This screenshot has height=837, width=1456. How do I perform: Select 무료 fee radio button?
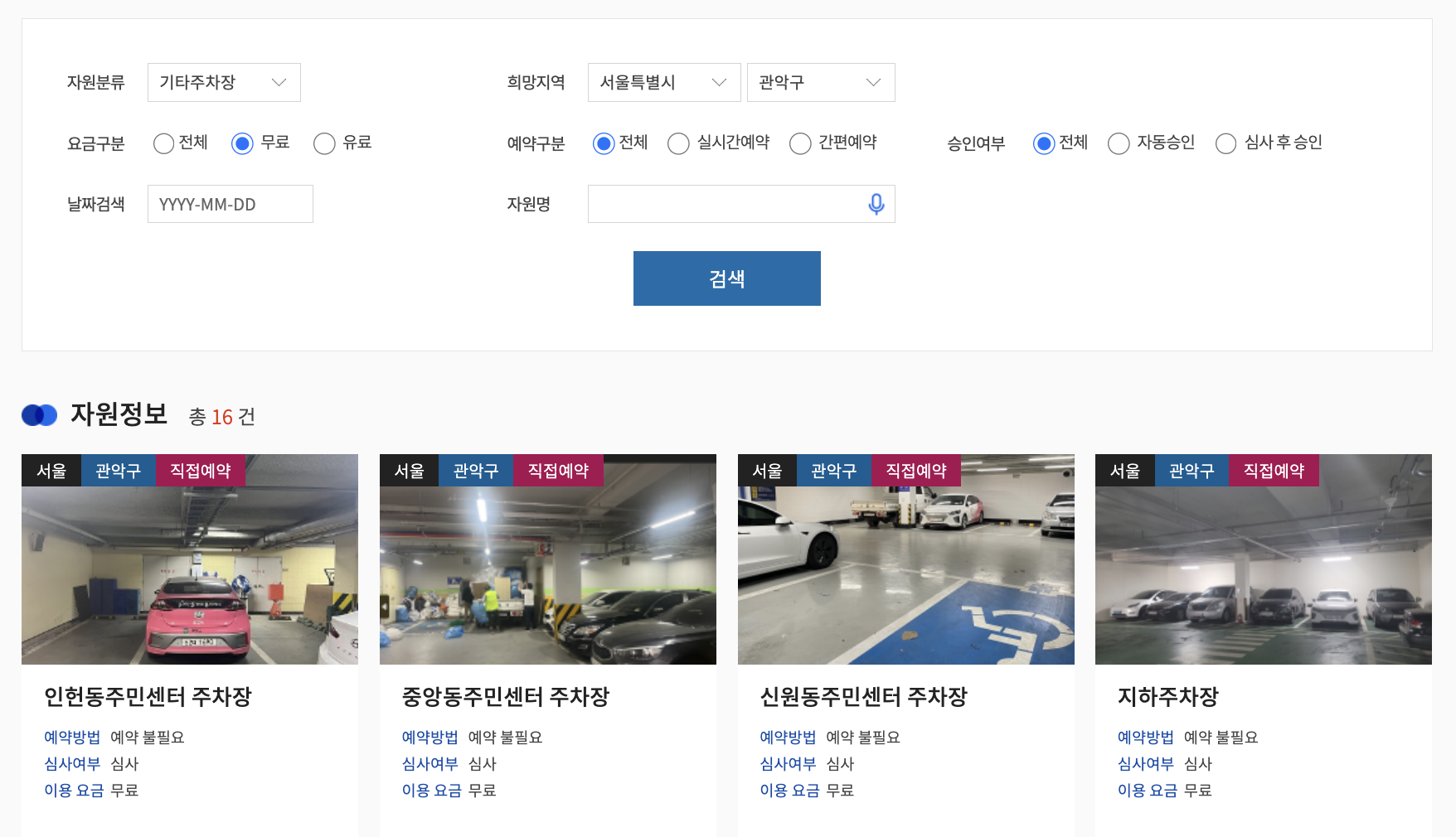[242, 143]
